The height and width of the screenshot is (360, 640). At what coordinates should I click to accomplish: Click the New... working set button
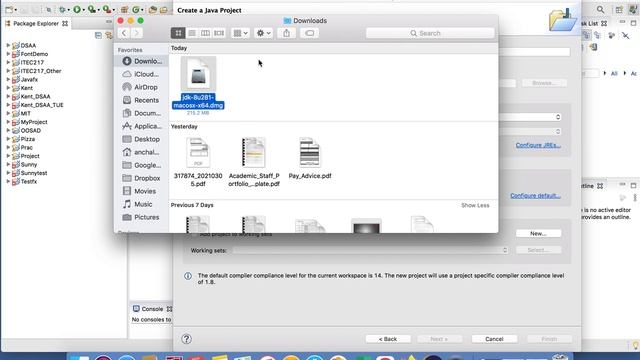point(538,233)
